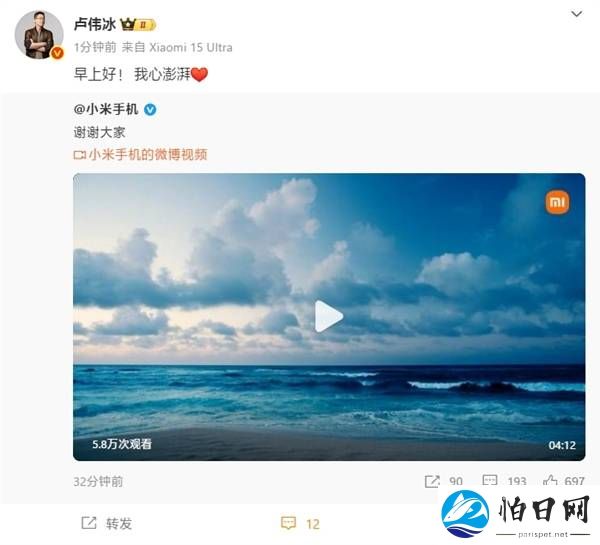Open 卢伟冰's profile avatar

pos(39,35)
